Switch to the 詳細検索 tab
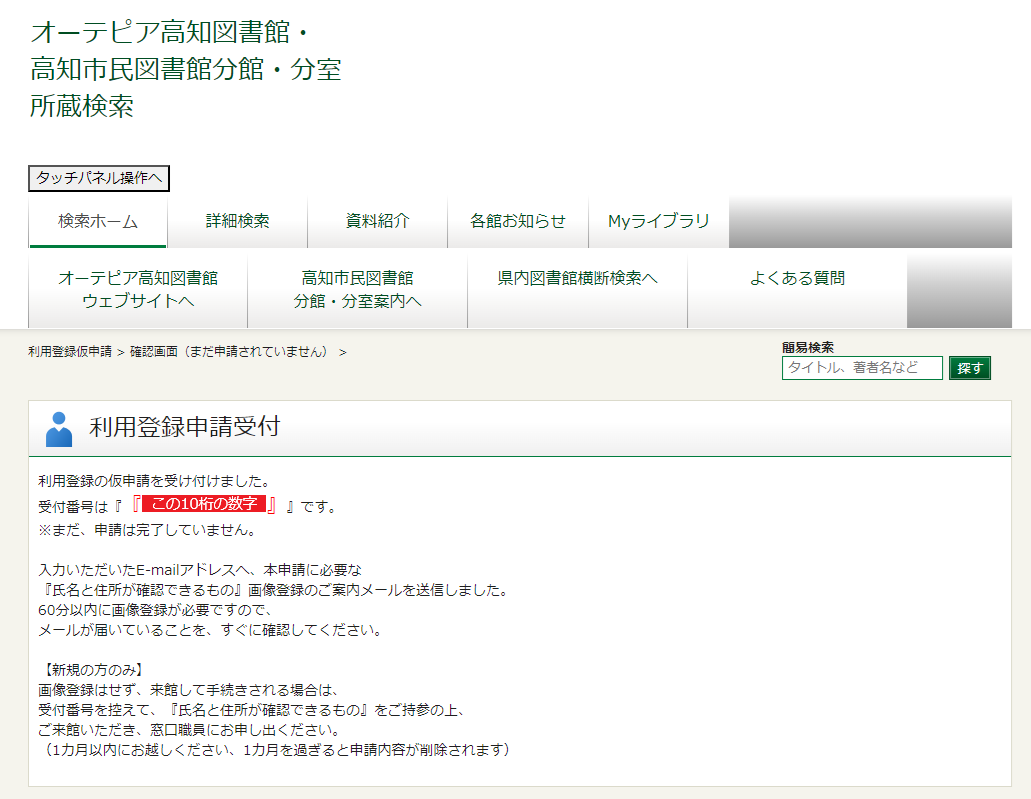The width and height of the screenshot is (1031, 799). click(238, 222)
